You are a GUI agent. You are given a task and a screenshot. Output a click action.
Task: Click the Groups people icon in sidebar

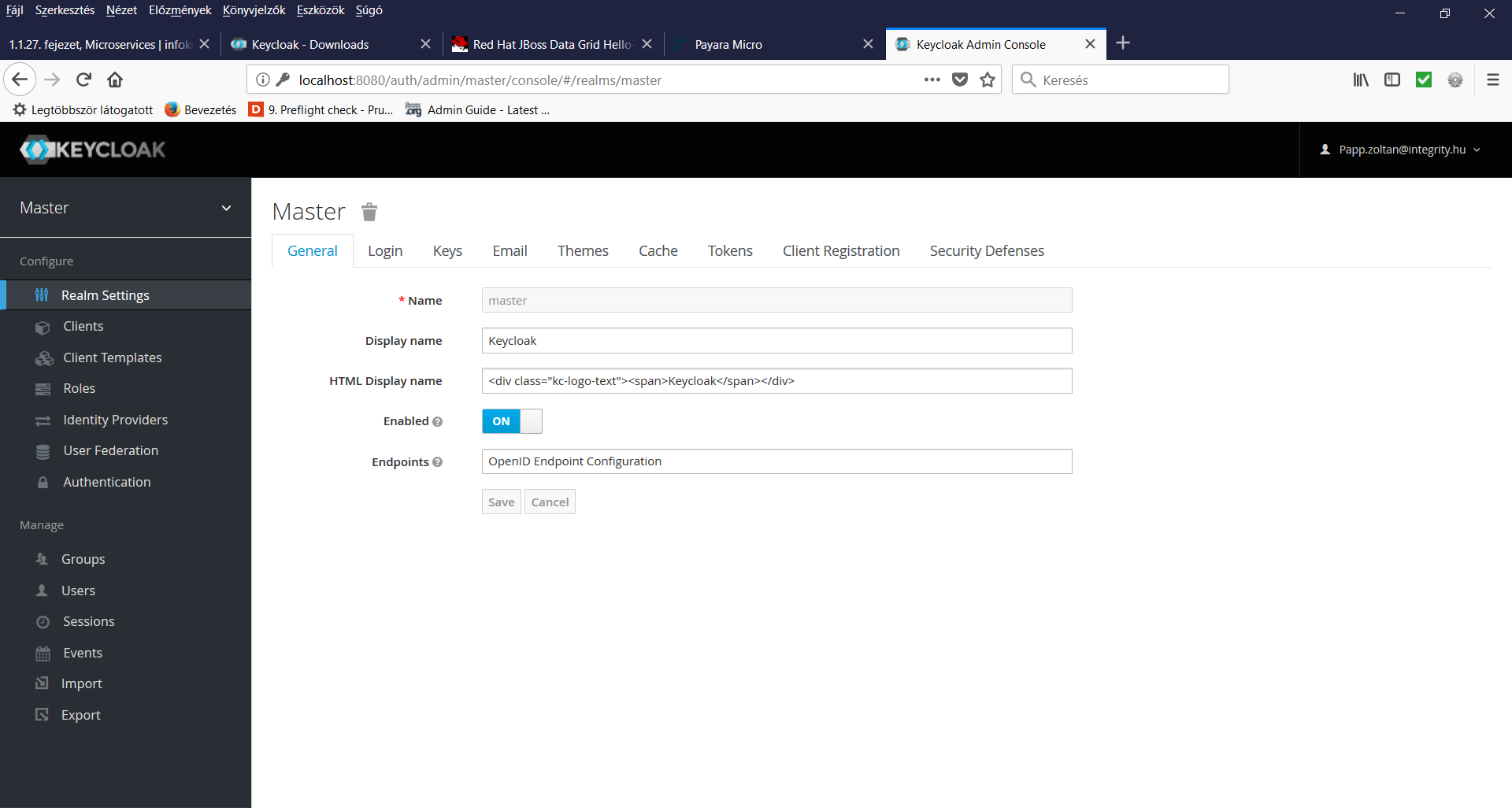pos(42,559)
